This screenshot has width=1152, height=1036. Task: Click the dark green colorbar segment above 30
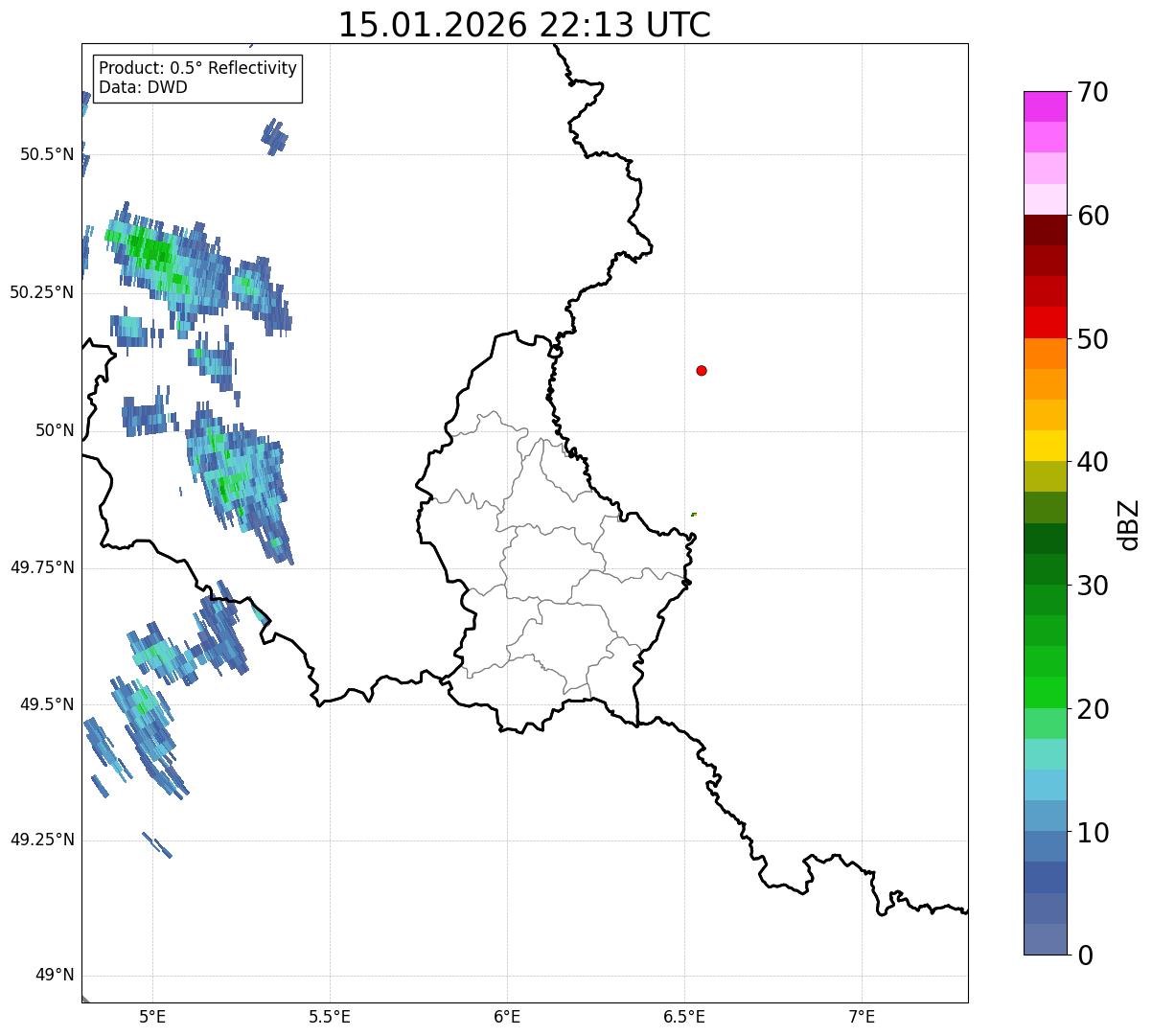point(1045,569)
